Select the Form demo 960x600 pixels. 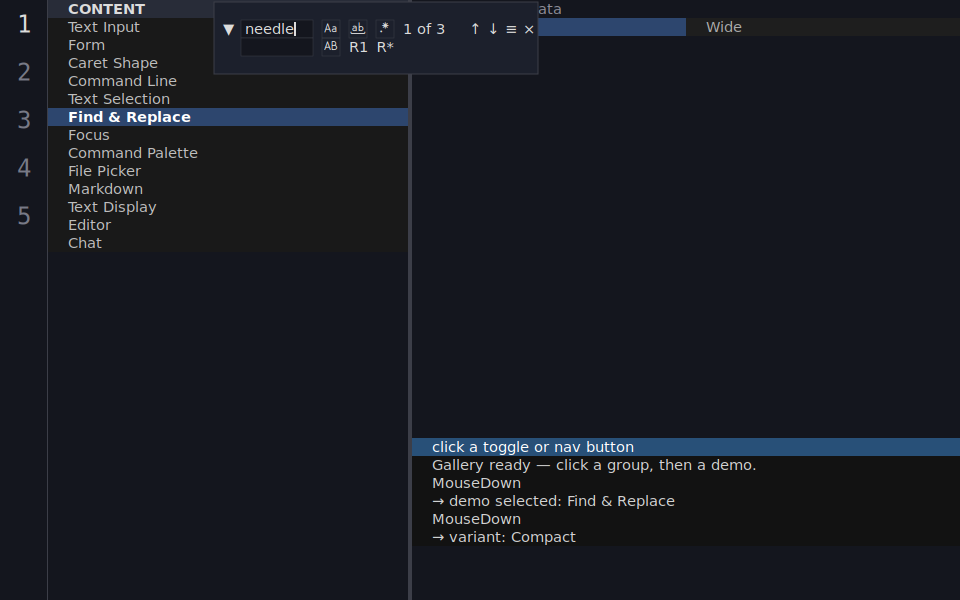[228, 45]
